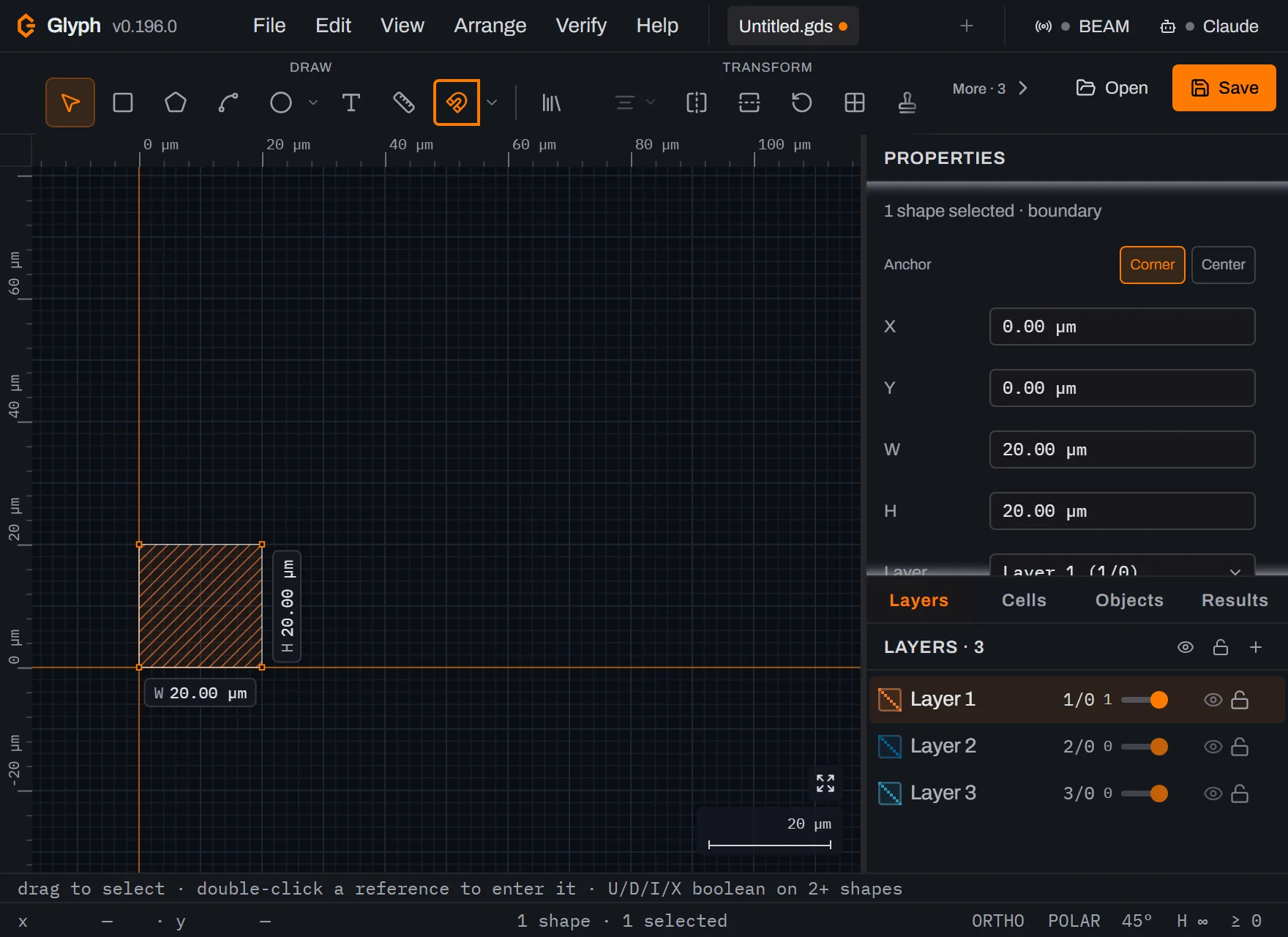The width and height of the screenshot is (1288, 937).
Task: Click the fit-to-view expand icon on canvas
Action: pyautogui.click(x=825, y=783)
